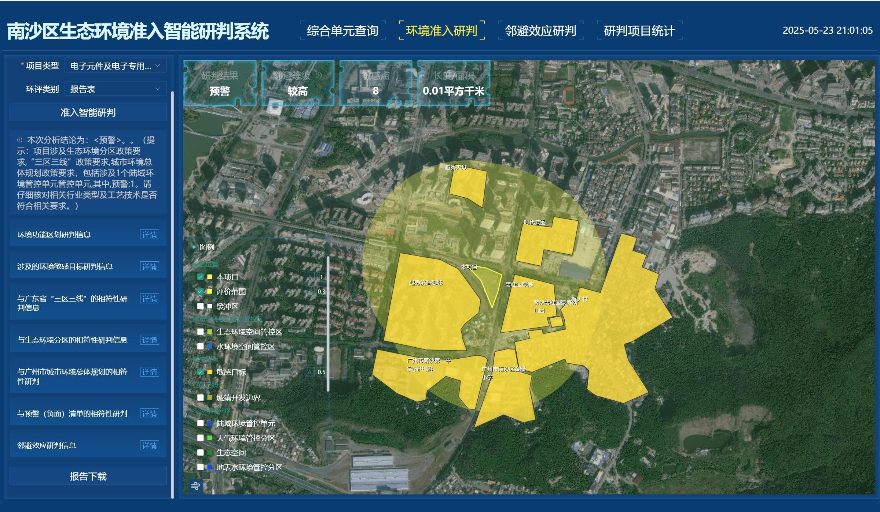Image resolution: width=880 pixels, height=512 pixels.
Task: Expand the 环评类别 dropdown
Action: (116, 89)
